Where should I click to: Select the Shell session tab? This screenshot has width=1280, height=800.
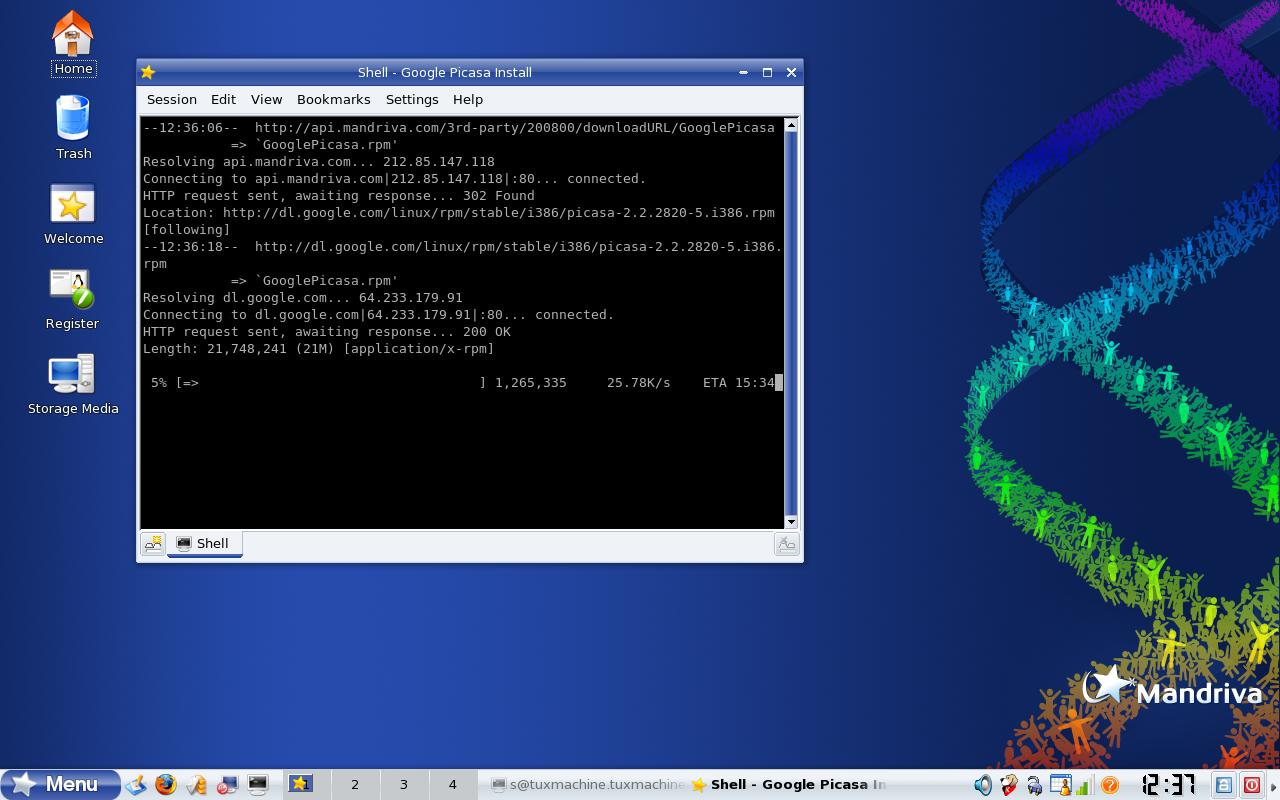tap(204, 543)
